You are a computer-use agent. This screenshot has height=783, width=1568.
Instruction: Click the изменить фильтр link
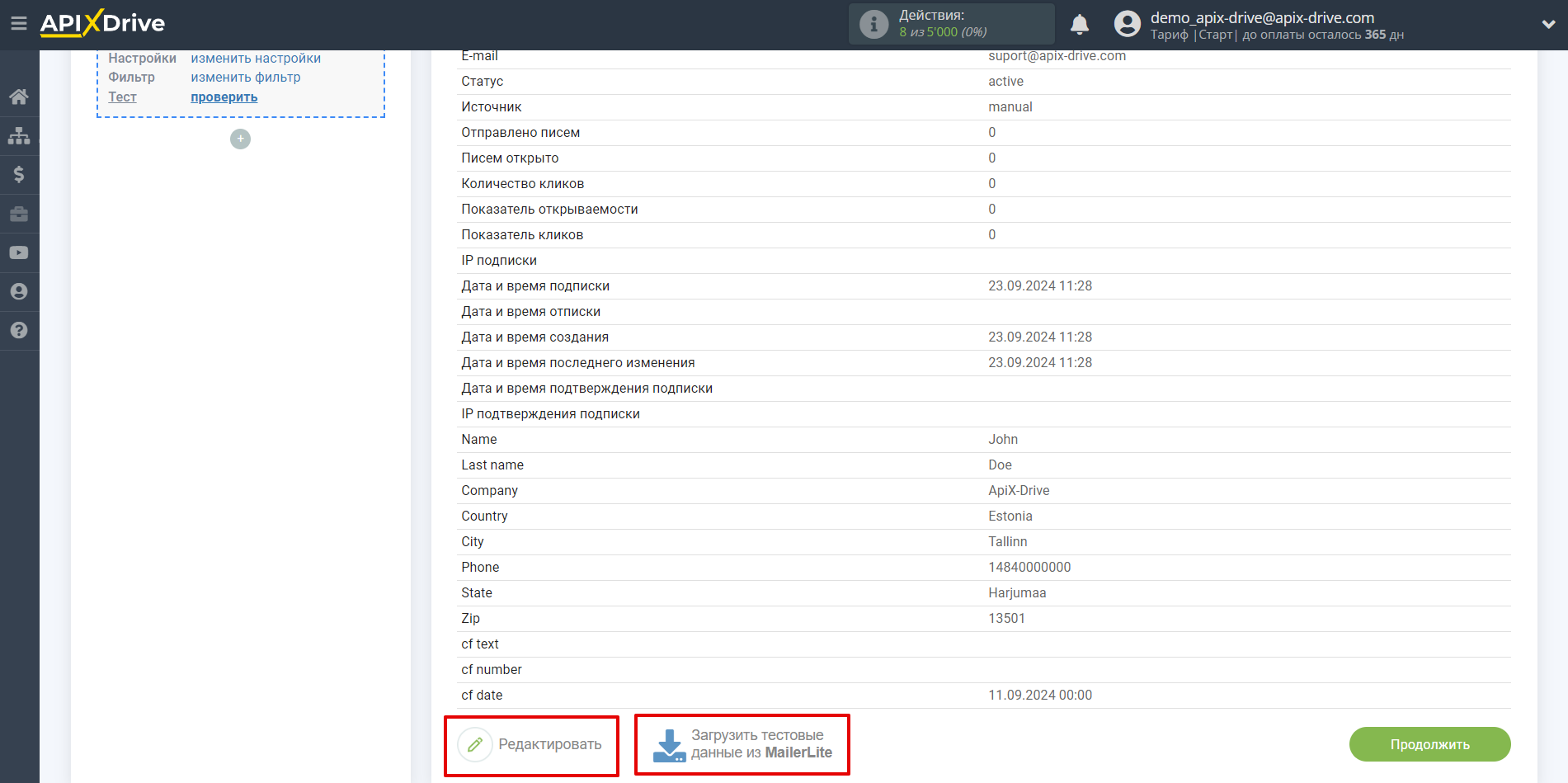click(246, 78)
